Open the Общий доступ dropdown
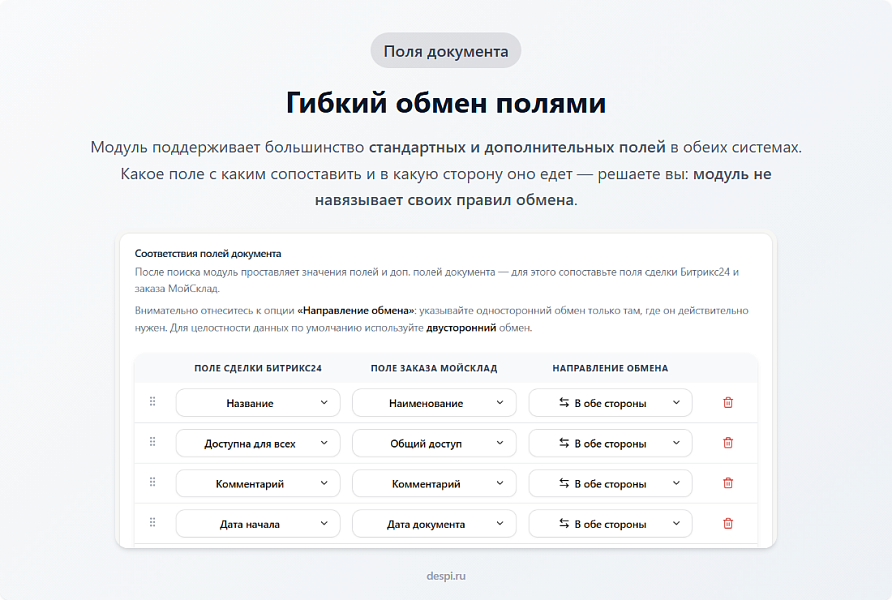This screenshot has height=600, width=892. [x=434, y=443]
